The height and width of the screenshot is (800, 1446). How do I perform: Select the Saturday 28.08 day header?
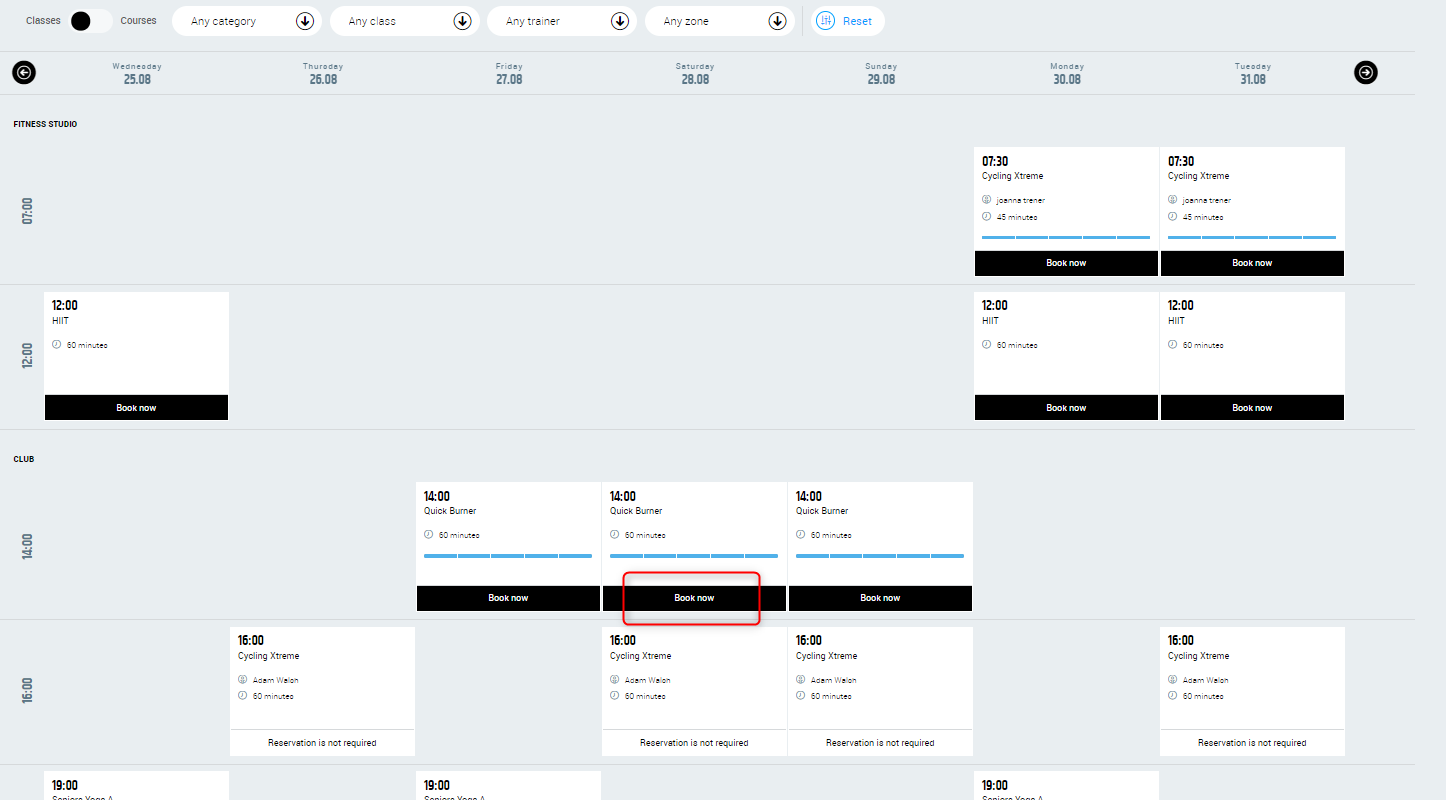point(695,74)
